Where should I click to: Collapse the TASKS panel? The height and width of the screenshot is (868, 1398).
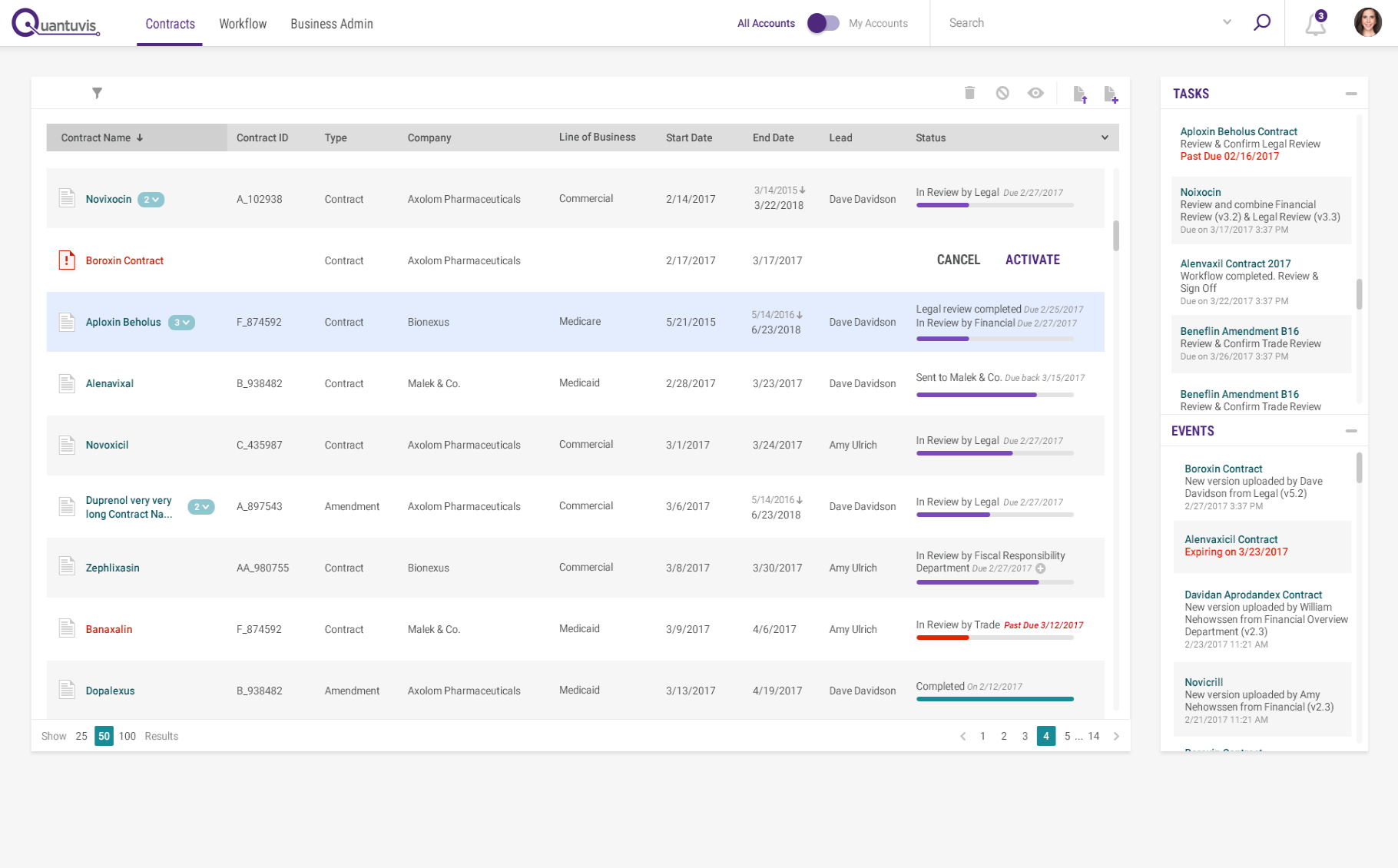[1352, 93]
